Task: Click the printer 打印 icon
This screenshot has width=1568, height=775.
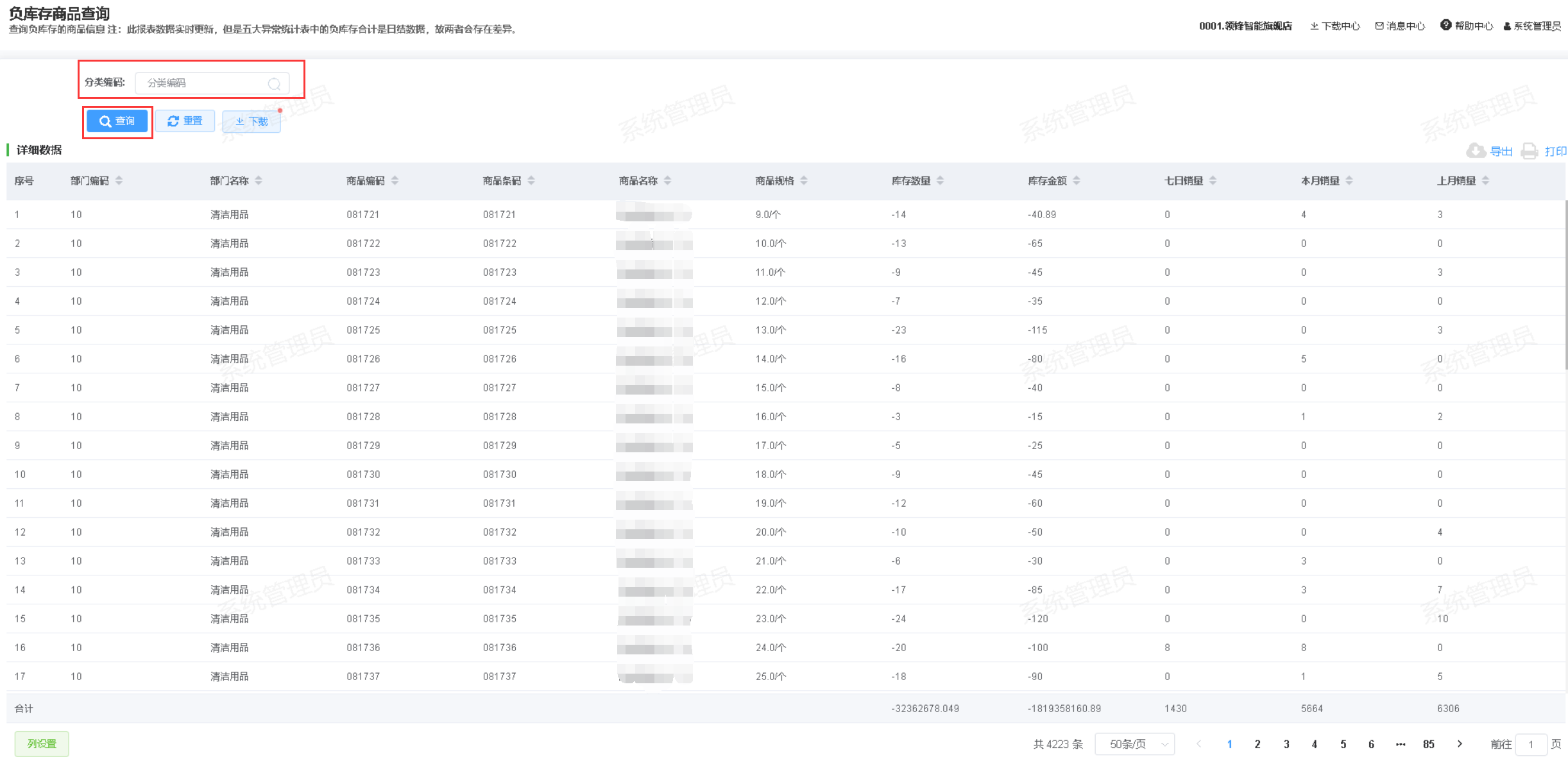Action: pos(1530,151)
